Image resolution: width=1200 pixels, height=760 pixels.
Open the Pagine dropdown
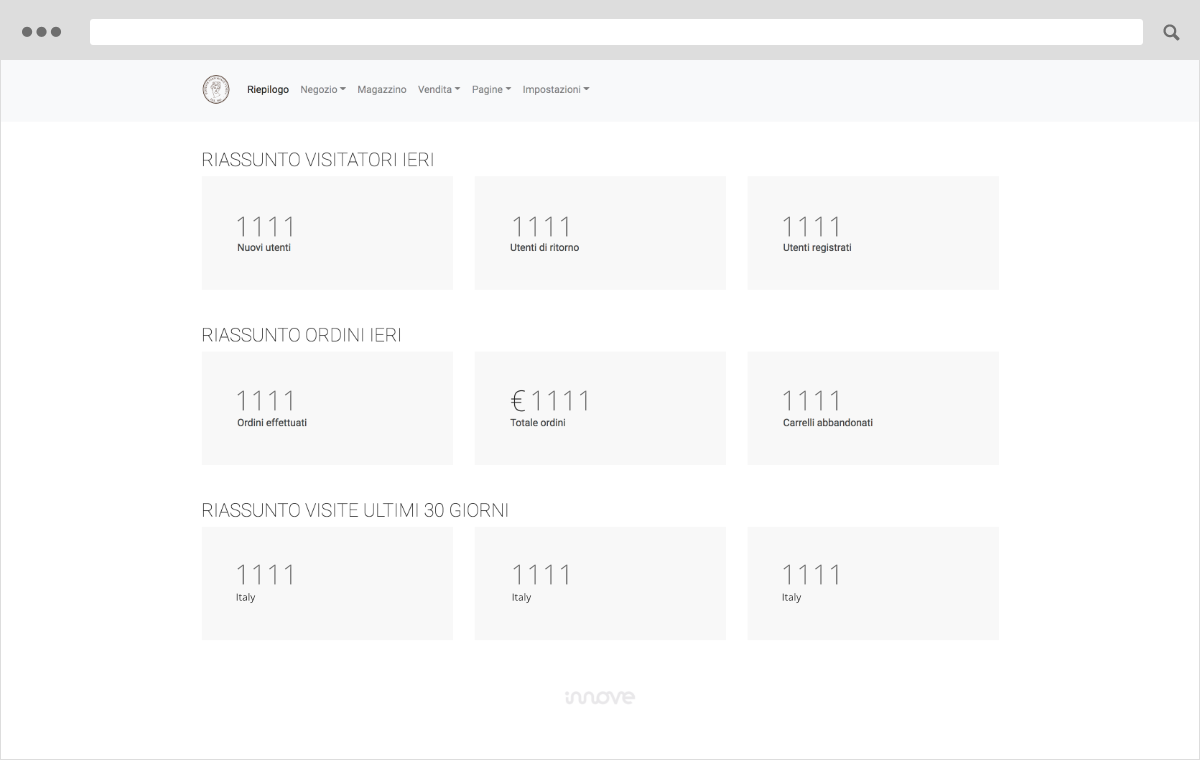491,90
